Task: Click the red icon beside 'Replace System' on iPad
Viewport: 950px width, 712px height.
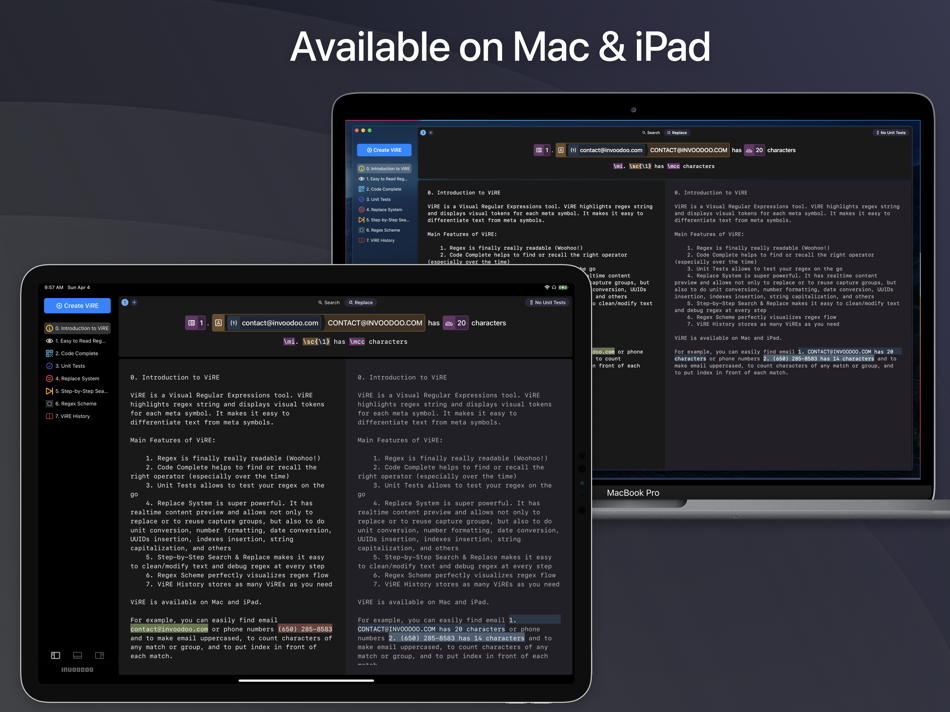Action: (x=49, y=378)
